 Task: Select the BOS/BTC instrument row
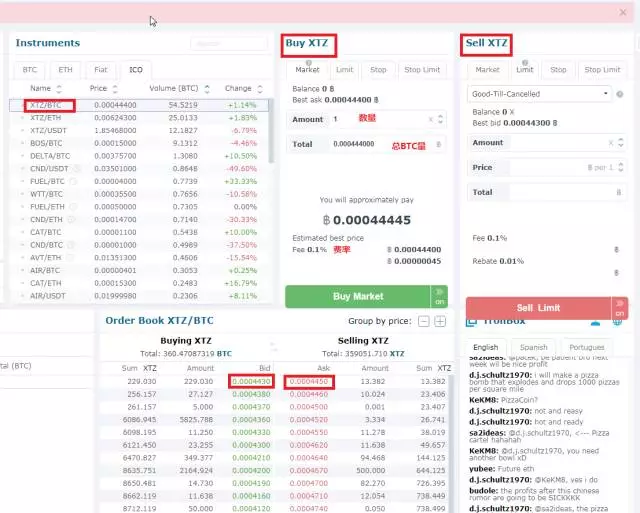click(x=139, y=143)
